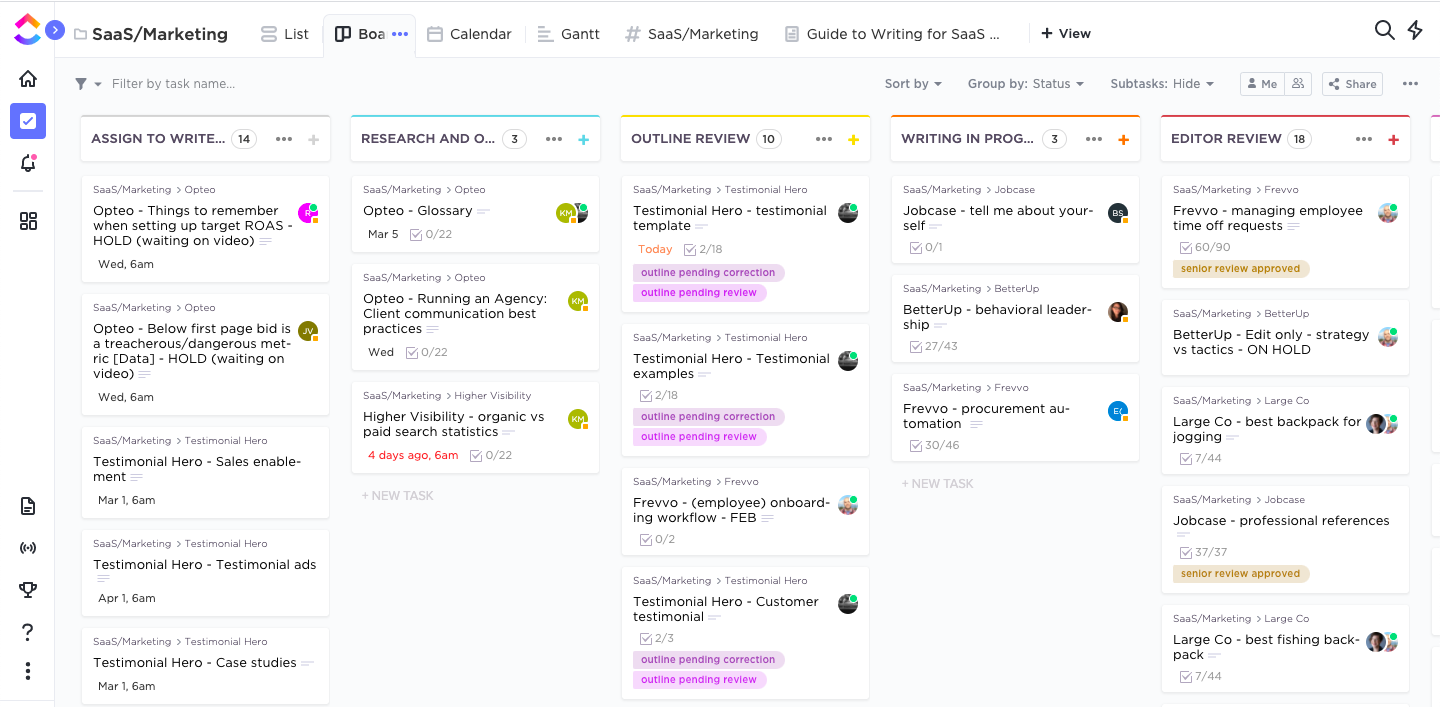Expand sidebar with blue arrow button
The height and width of the screenshot is (707, 1440).
click(x=55, y=31)
